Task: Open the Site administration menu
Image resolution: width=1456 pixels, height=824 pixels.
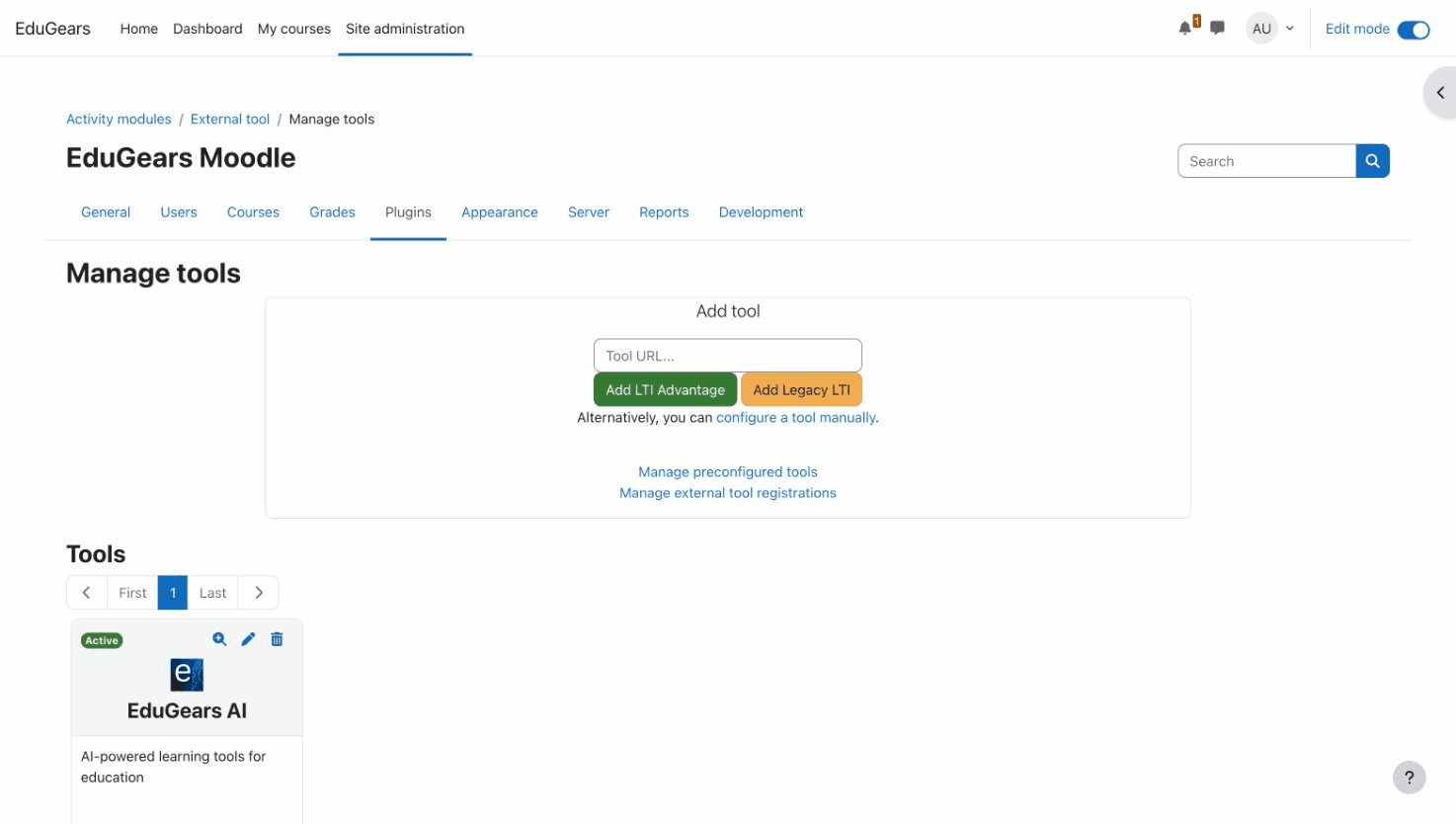Action: click(404, 29)
